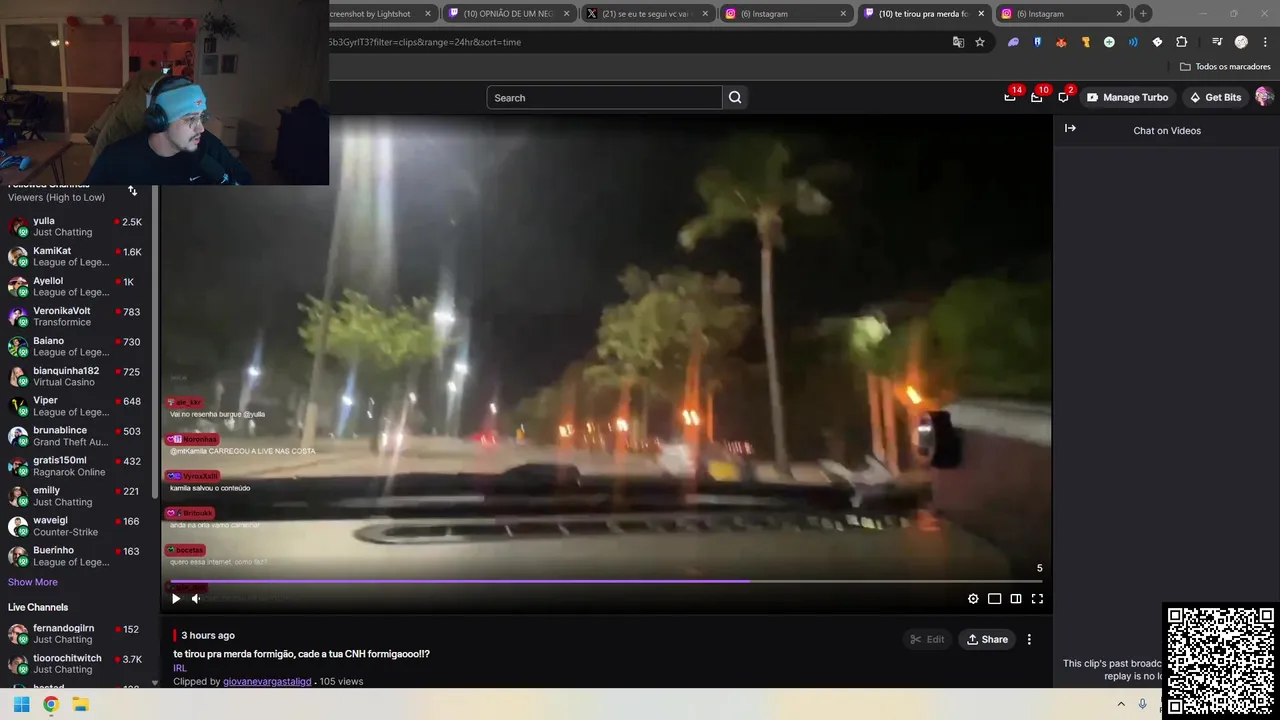Switch to OPINIÃO DE UM NEG Twitch tab
Viewport: 1280px width, 720px height.
[510, 14]
